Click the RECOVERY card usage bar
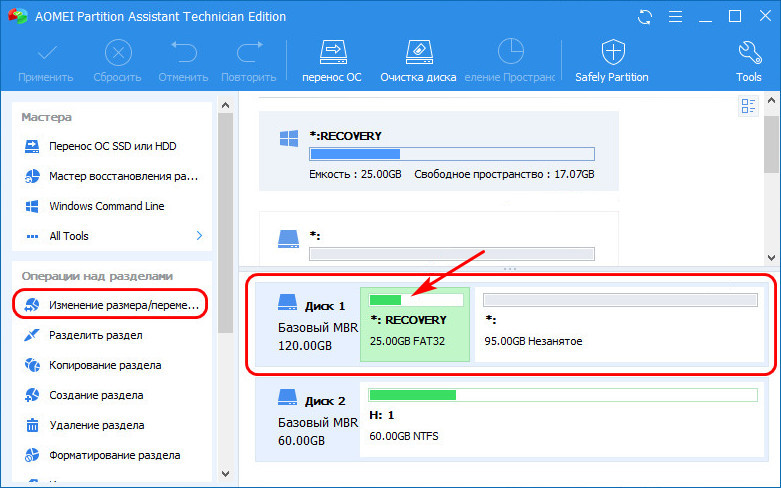This screenshot has height=488, width=781. [x=452, y=154]
